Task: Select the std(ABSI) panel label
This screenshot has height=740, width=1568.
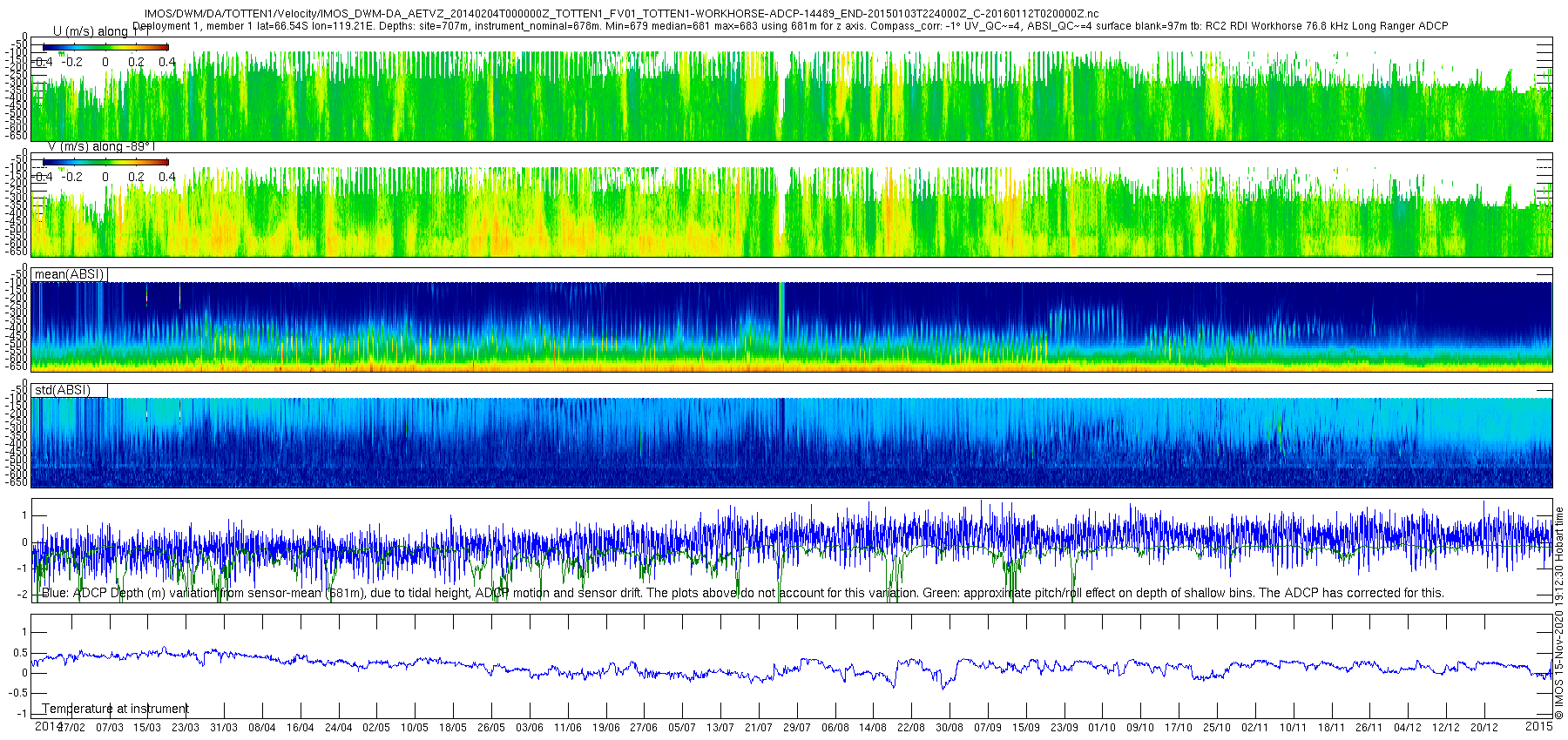Action: [62, 390]
